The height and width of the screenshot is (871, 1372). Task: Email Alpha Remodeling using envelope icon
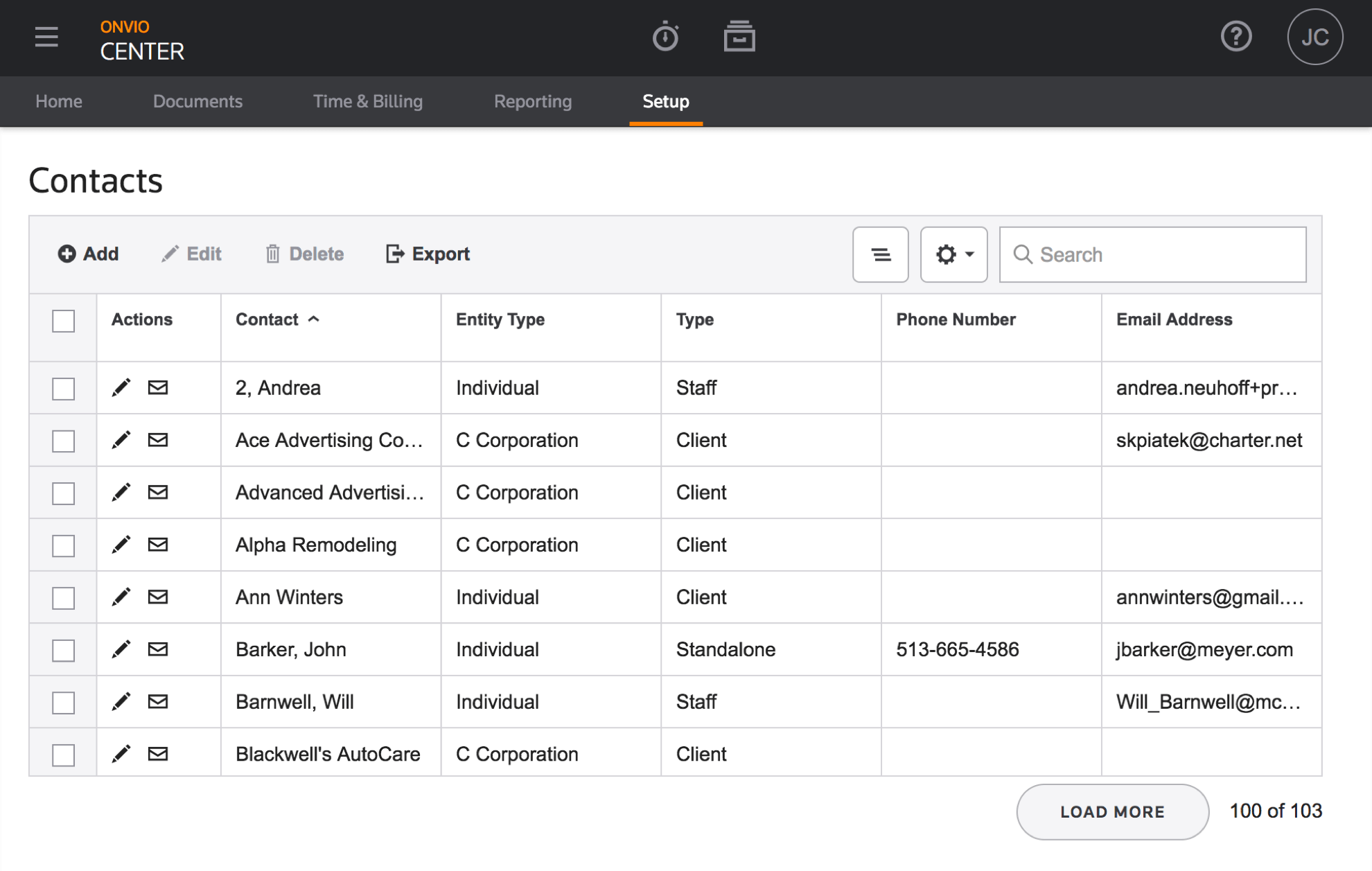coord(158,545)
